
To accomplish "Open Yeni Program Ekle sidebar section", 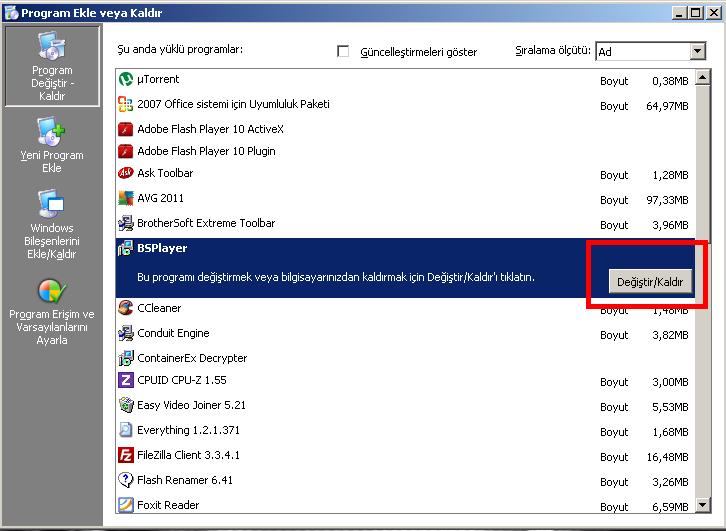I will 52,145.
